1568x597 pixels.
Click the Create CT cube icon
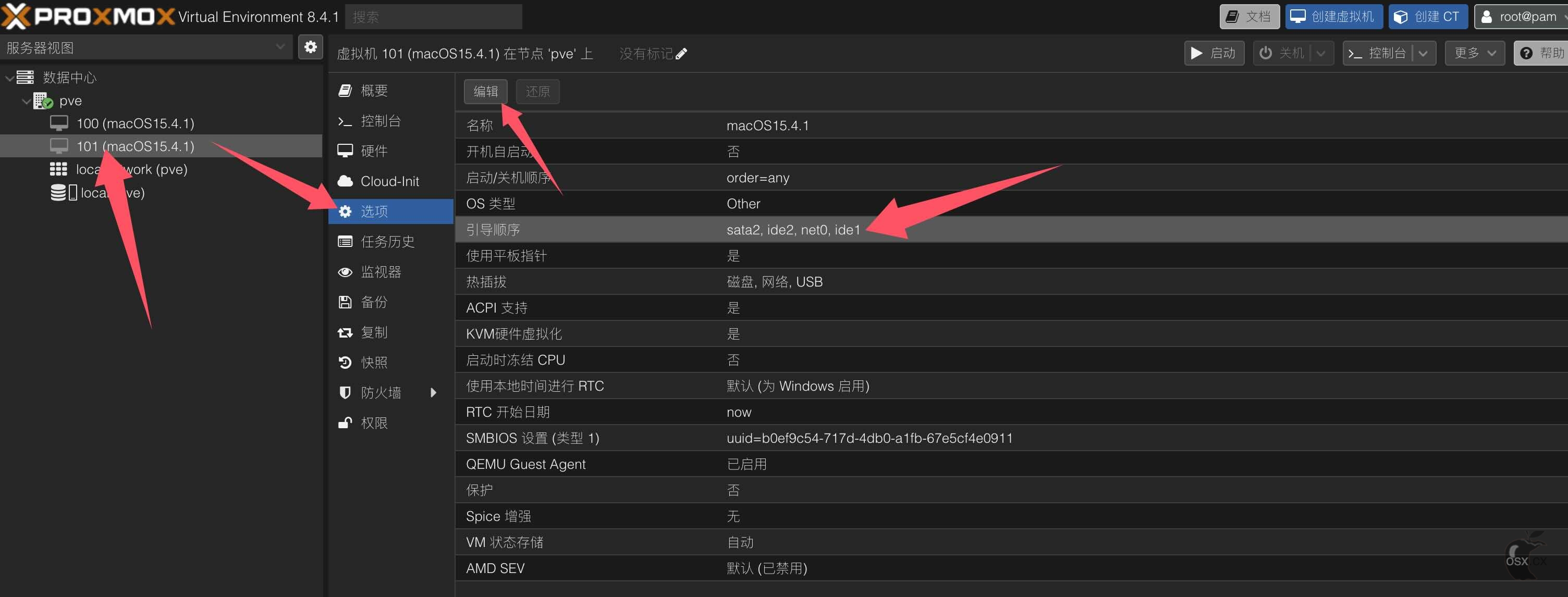pos(1401,17)
